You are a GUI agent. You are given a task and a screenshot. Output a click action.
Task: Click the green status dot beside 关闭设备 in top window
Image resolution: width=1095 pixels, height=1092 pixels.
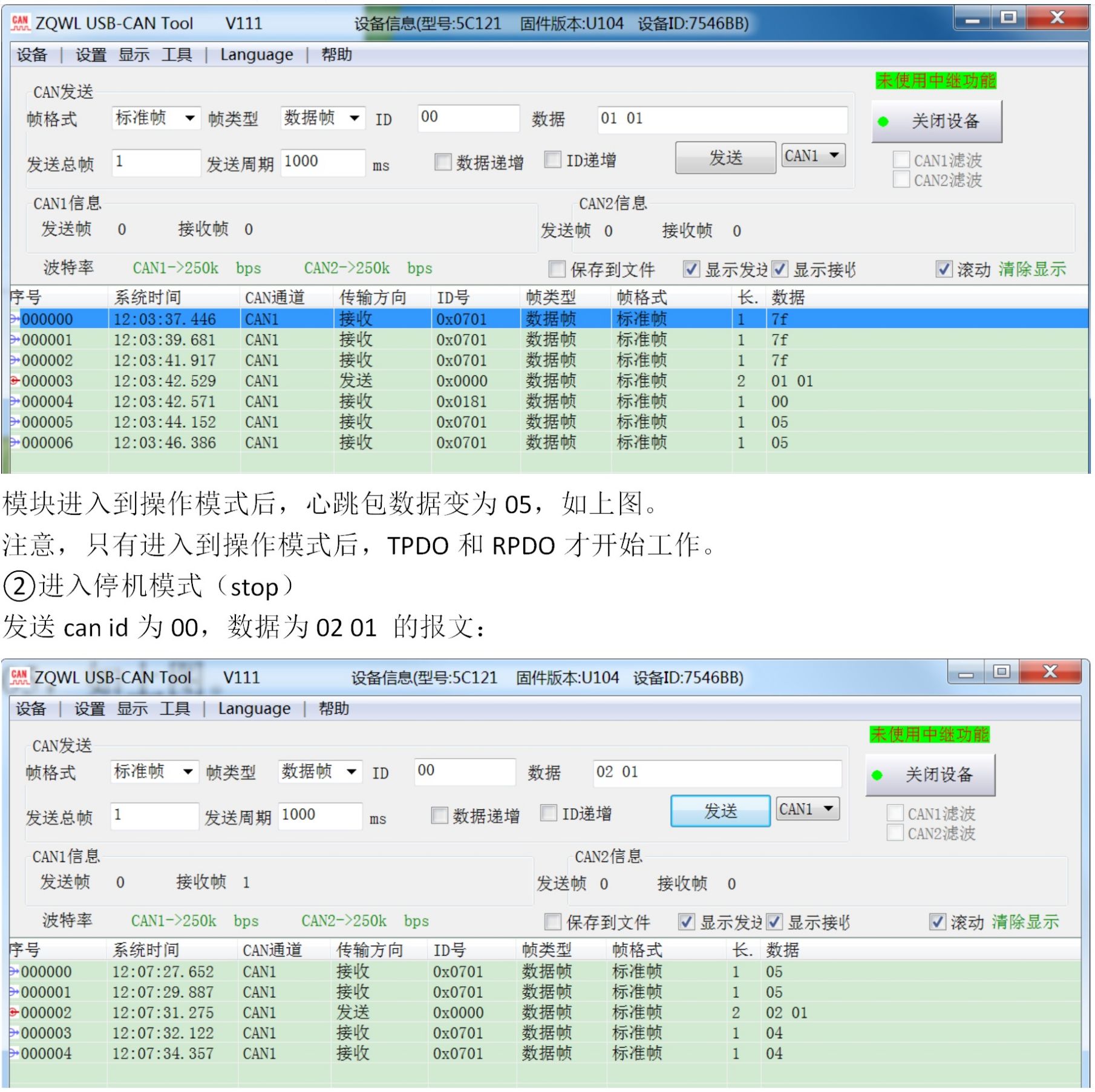tap(883, 122)
